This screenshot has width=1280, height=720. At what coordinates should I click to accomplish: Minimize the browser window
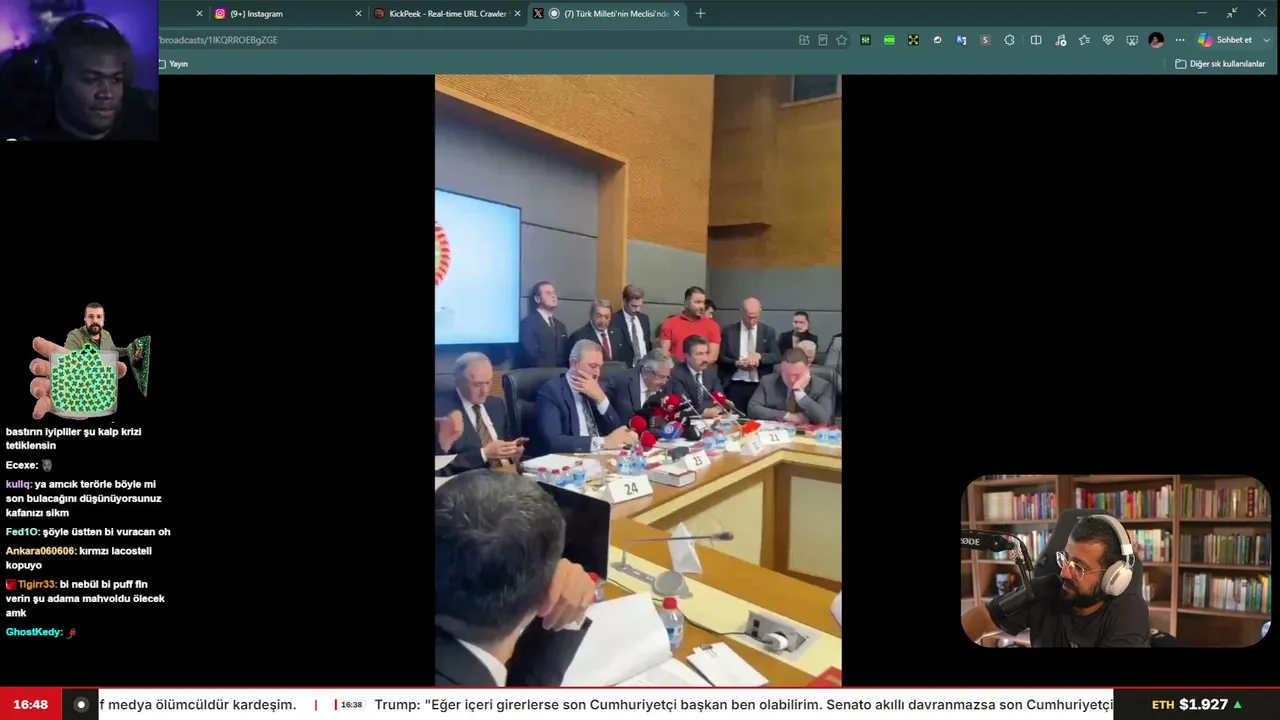pos(1201,13)
